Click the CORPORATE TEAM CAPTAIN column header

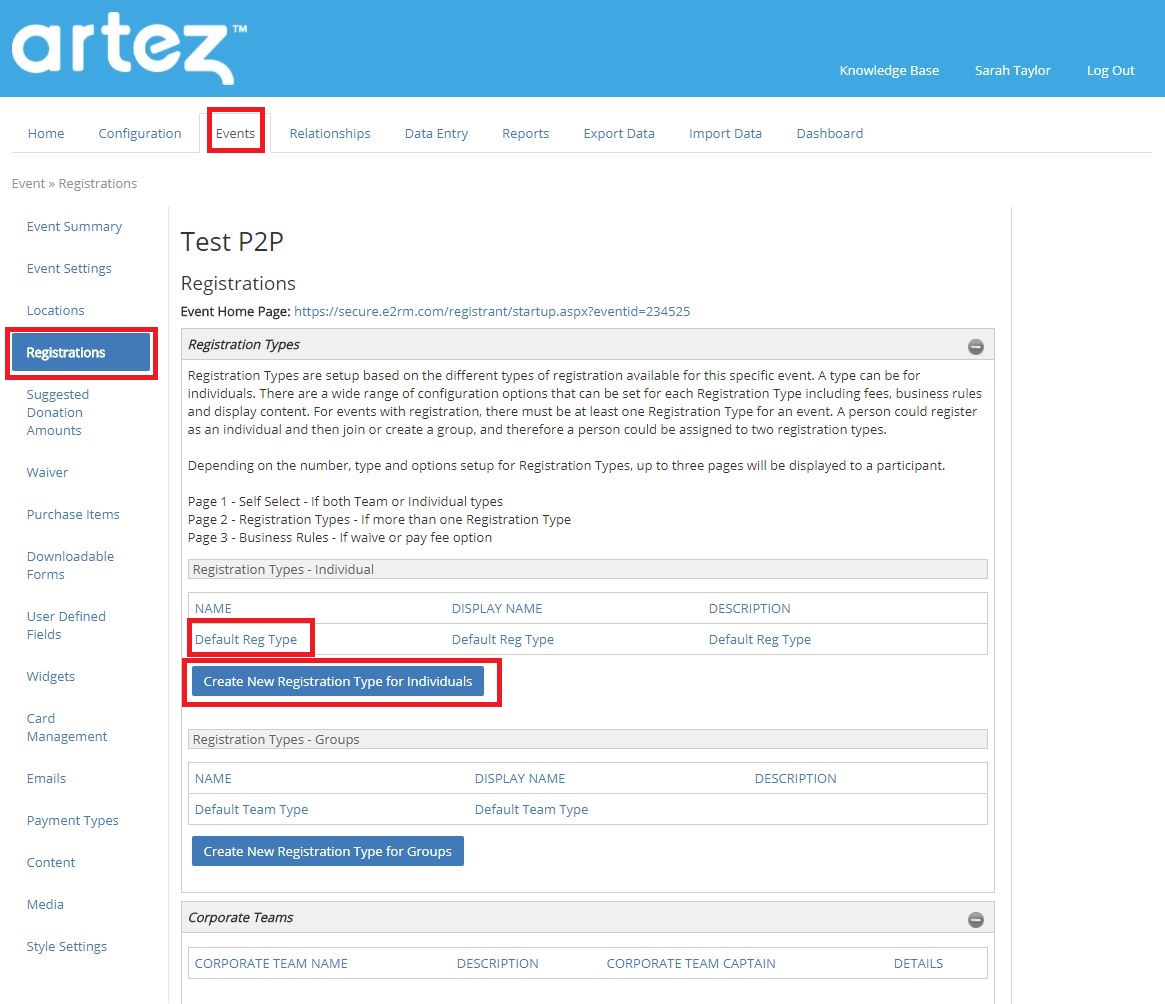tap(691, 964)
